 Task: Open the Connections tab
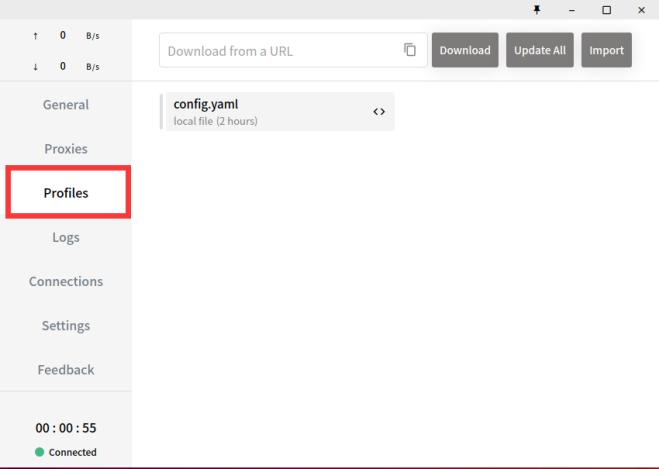[x=66, y=281]
